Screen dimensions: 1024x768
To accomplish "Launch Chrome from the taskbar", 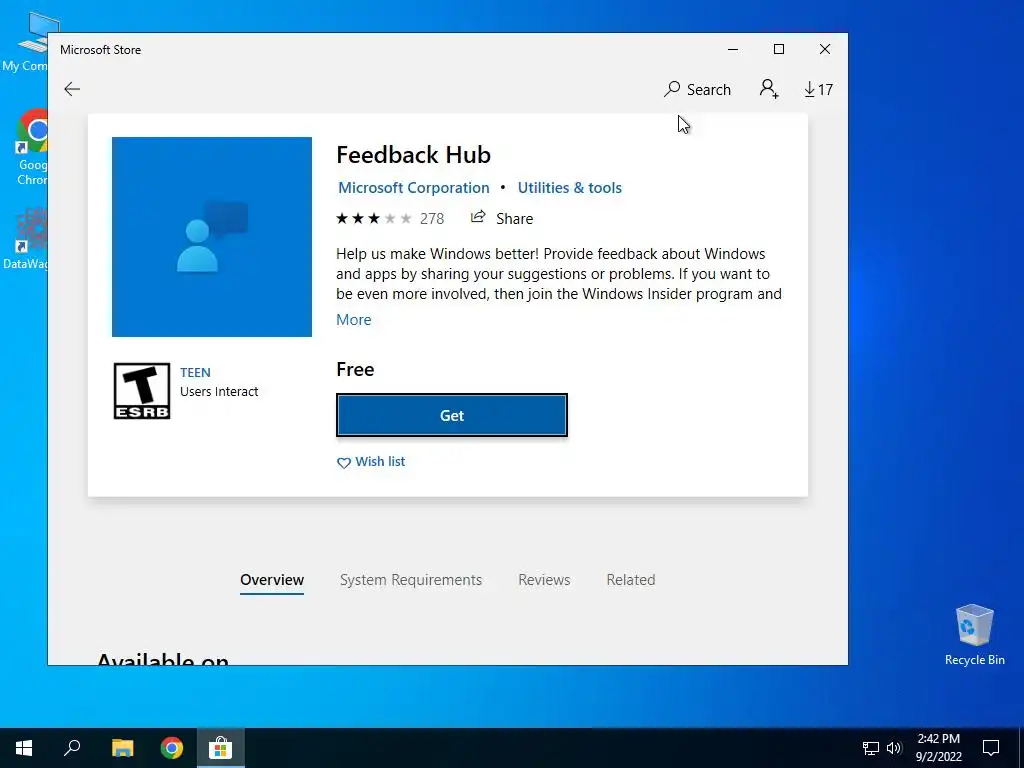I will 172,748.
